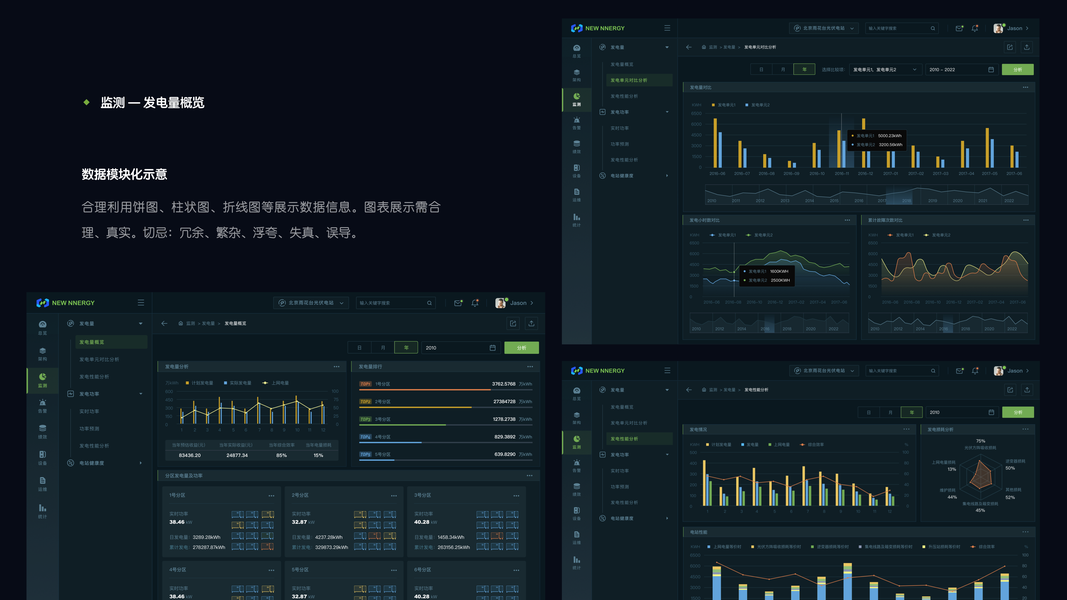
Task: Toggle 发电量 legend in performance 发电情况 chart
Action: 750,444
